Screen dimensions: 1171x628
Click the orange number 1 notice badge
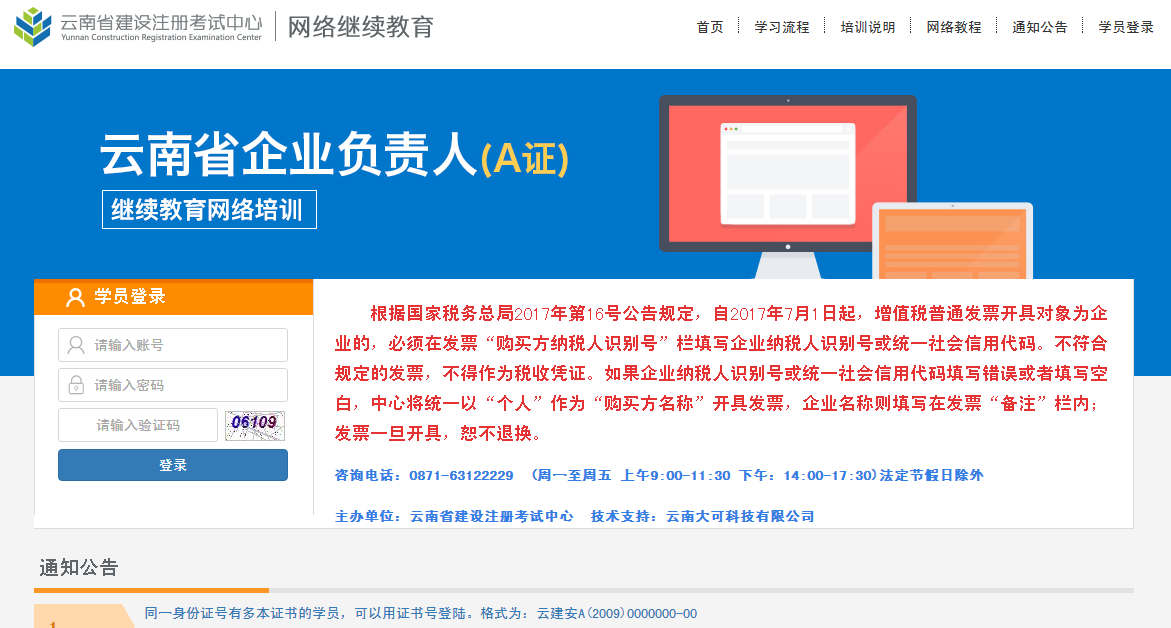pyautogui.click(x=54, y=624)
